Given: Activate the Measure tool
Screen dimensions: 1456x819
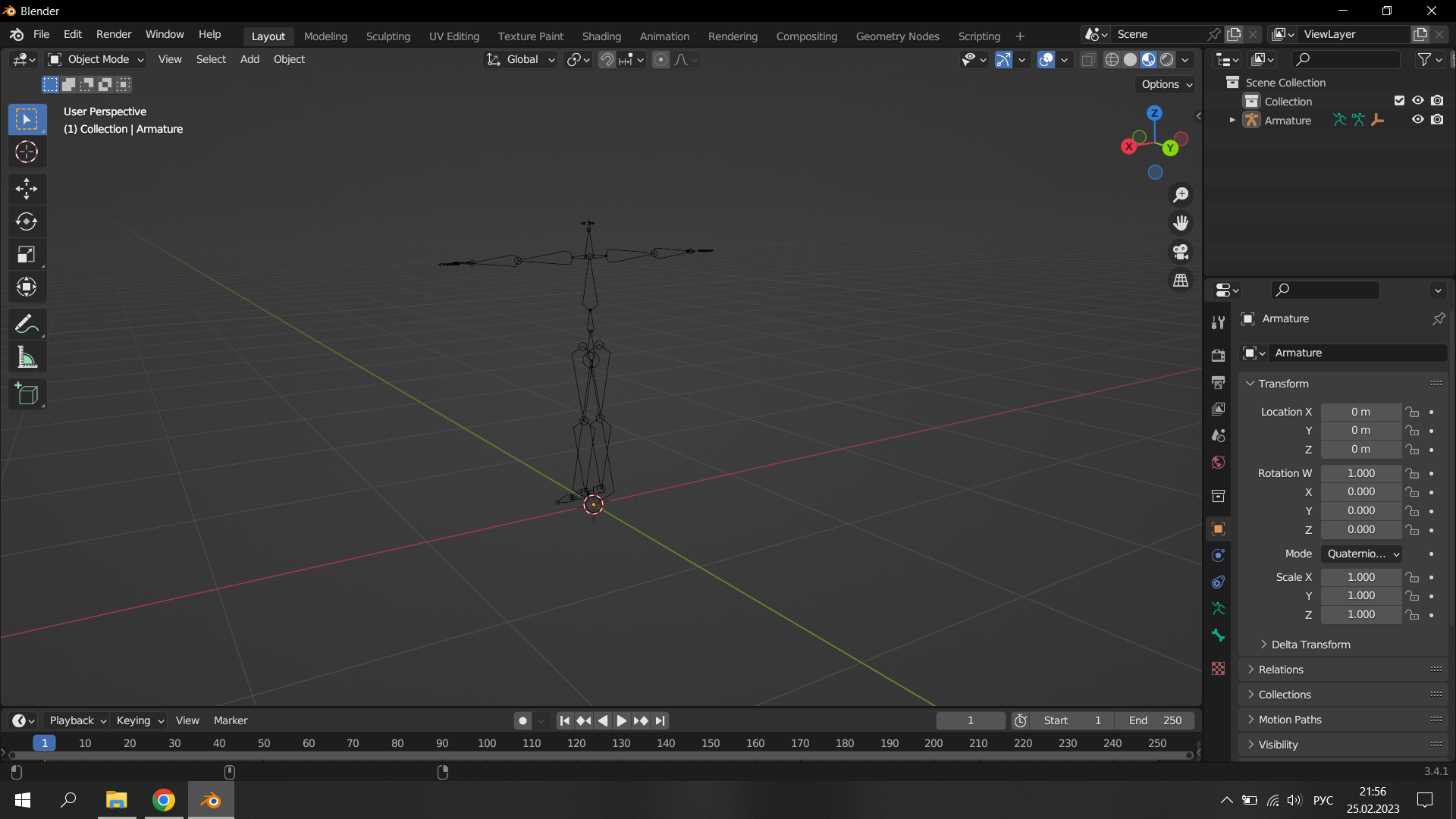Looking at the screenshot, I should click(x=27, y=356).
